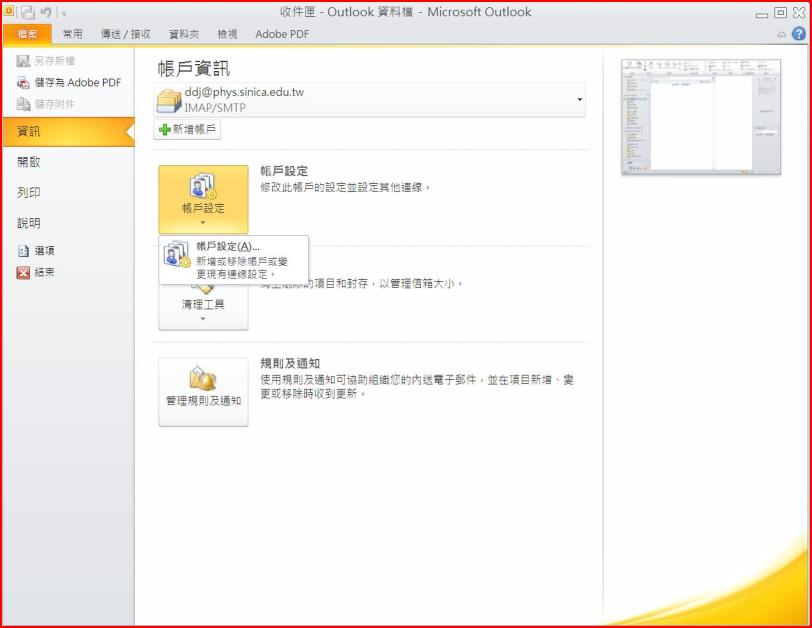The image size is (812, 628).
Task: Click the IMAP/SMTP account type text
Action: [215, 108]
